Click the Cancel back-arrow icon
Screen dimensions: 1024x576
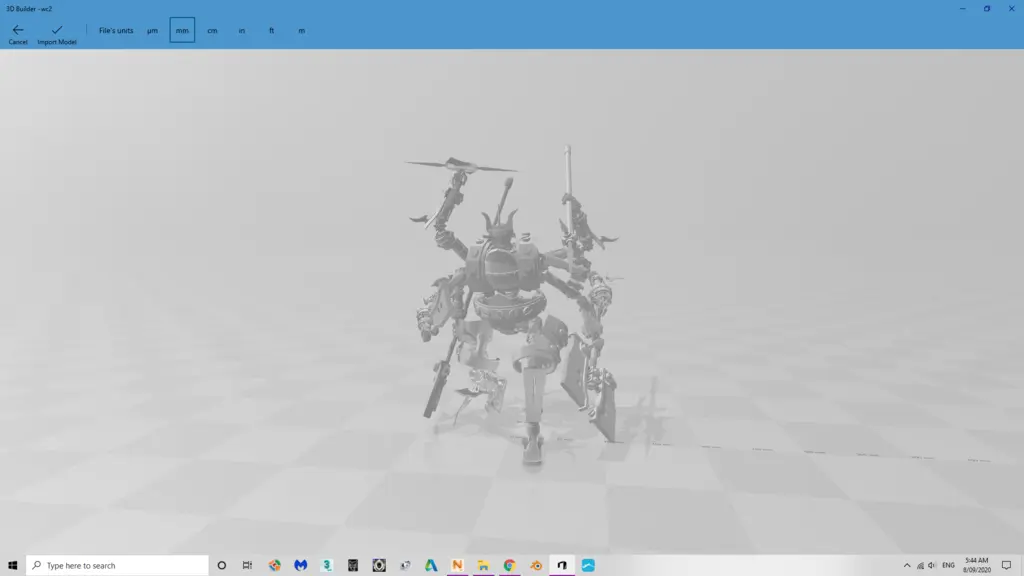(17, 31)
